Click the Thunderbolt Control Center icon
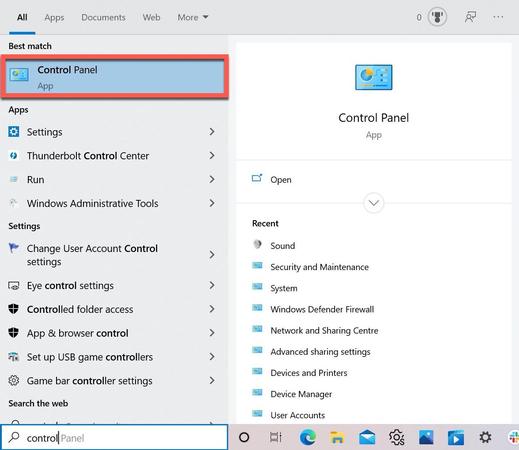Viewport: 519px width, 450px height. tap(13, 156)
